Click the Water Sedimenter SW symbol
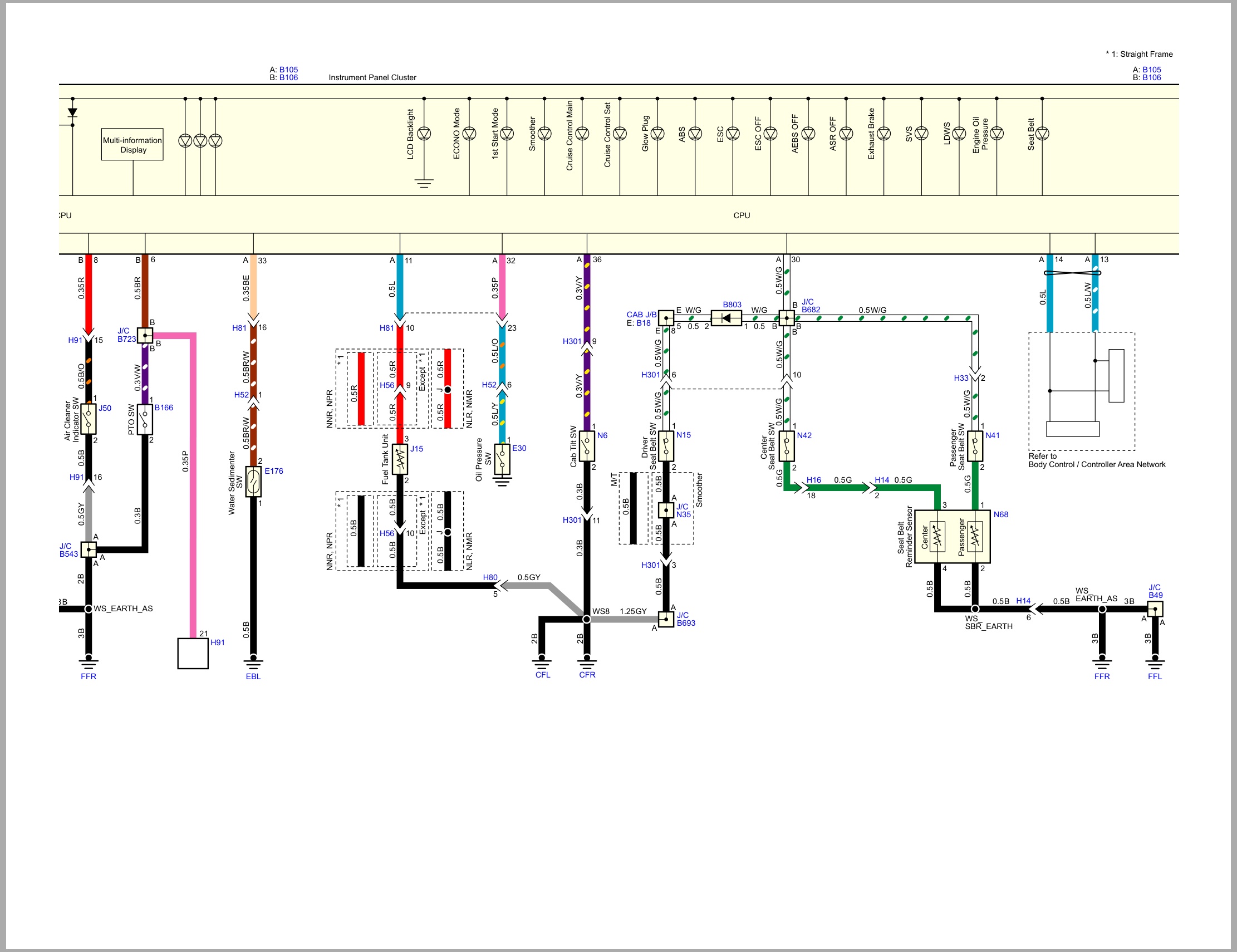 click(253, 482)
